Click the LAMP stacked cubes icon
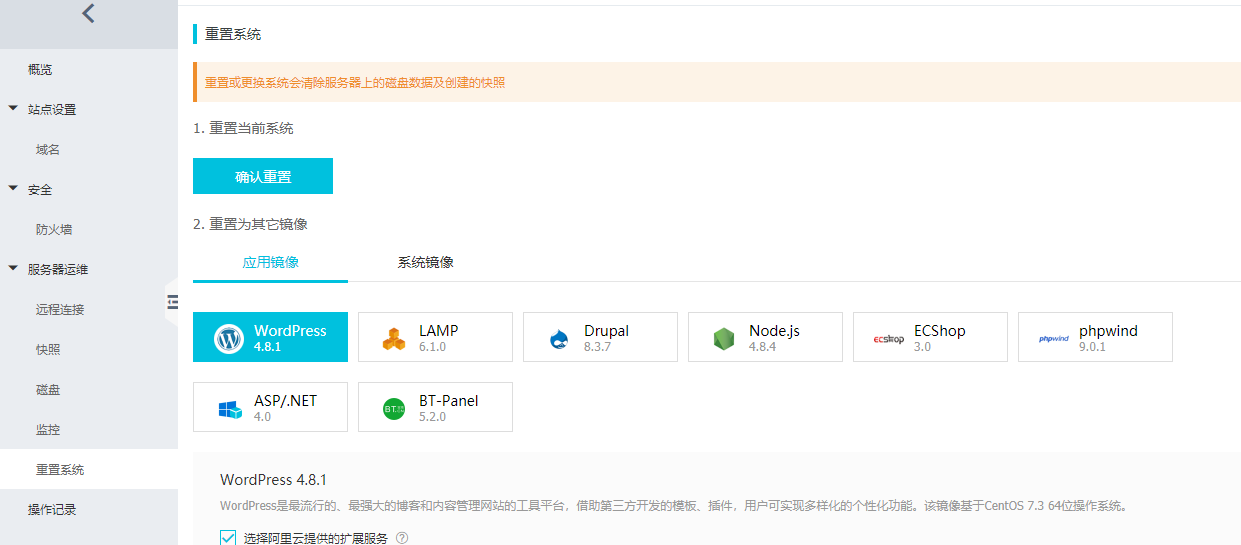Screen dimensions: 1241x545 click(x=394, y=338)
